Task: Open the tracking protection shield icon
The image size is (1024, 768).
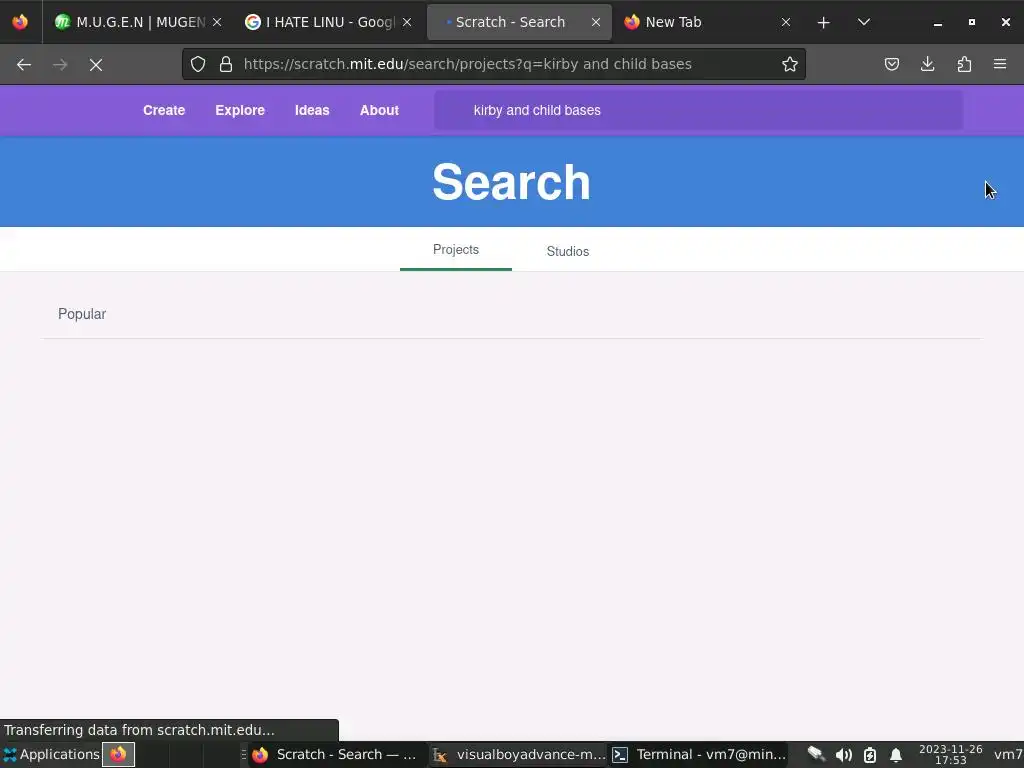Action: click(198, 64)
